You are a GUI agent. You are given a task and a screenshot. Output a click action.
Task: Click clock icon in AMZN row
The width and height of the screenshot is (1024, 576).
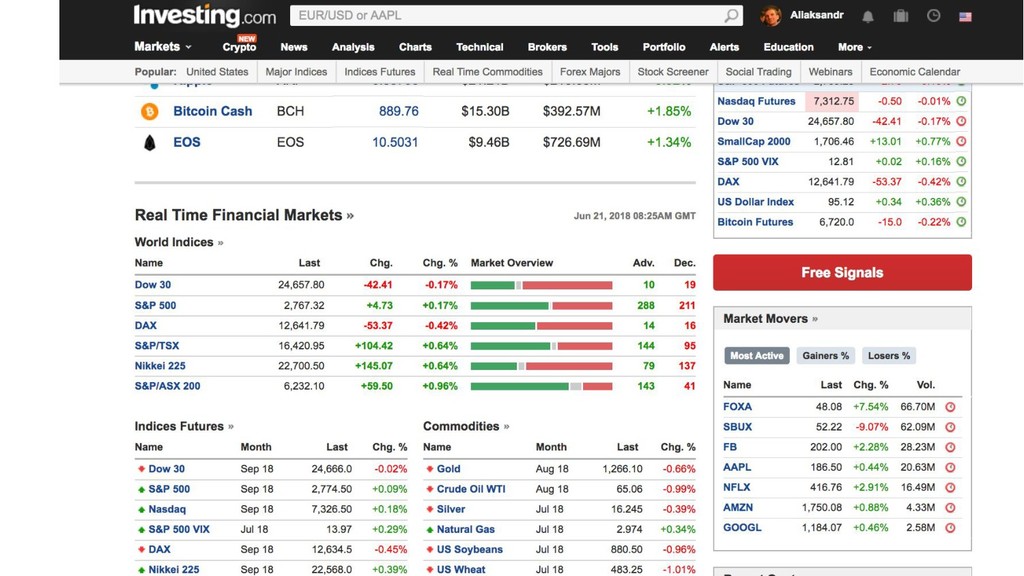click(x=950, y=507)
